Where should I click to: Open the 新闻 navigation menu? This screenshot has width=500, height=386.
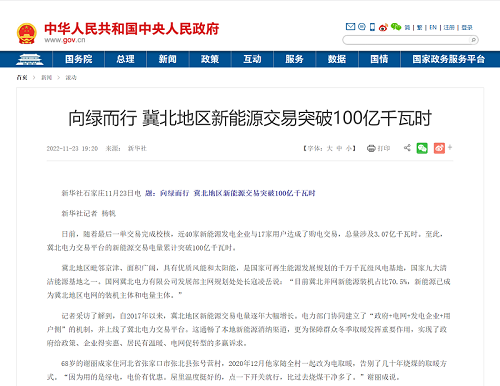(168, 59)
